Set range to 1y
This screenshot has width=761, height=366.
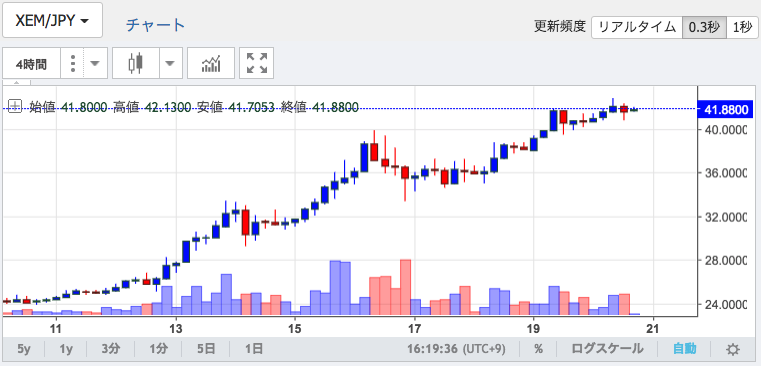[x=66, y=349]
